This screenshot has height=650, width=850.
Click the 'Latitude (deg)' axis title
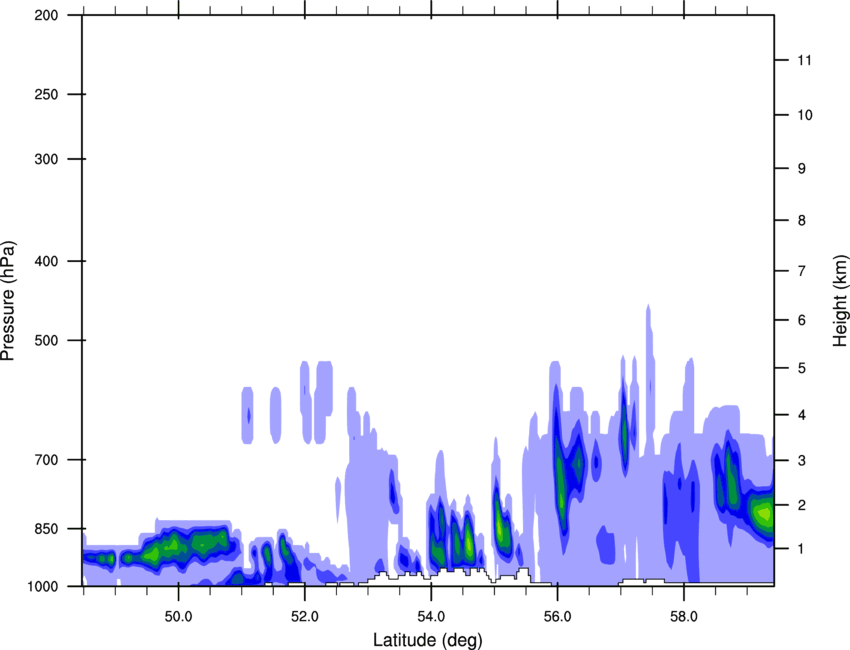coord(427,640)
